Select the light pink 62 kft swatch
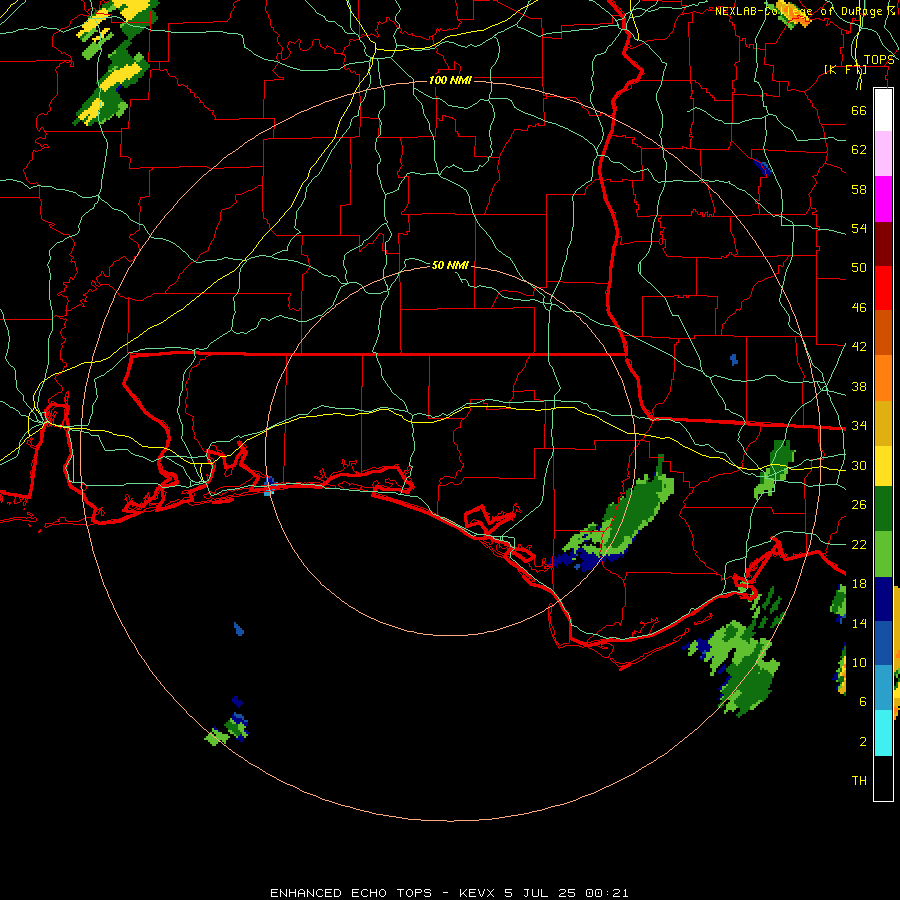This screenshot has height=900, width=900. click(883, 154)
